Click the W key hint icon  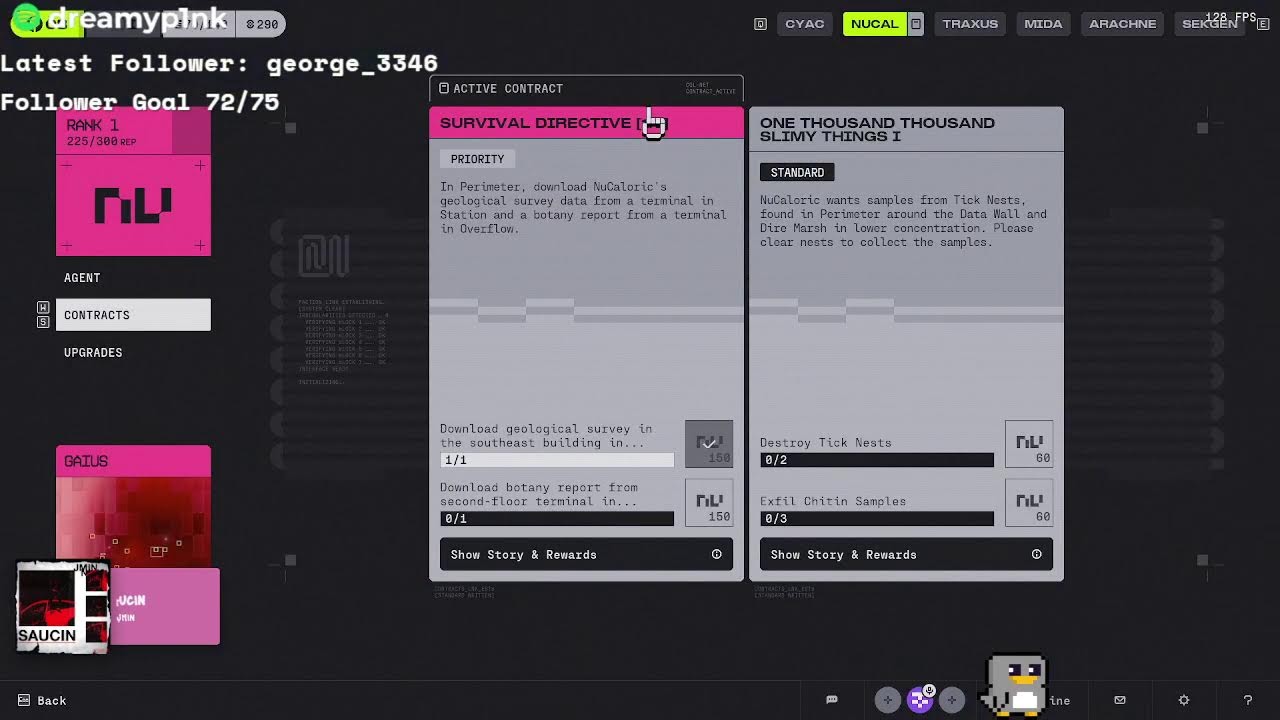pyautogui.click(x=43, y=307)
